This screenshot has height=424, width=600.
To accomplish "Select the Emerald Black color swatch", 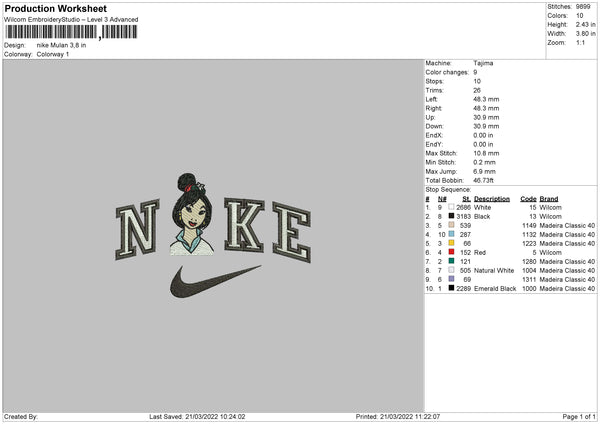I will click(452, 288).
